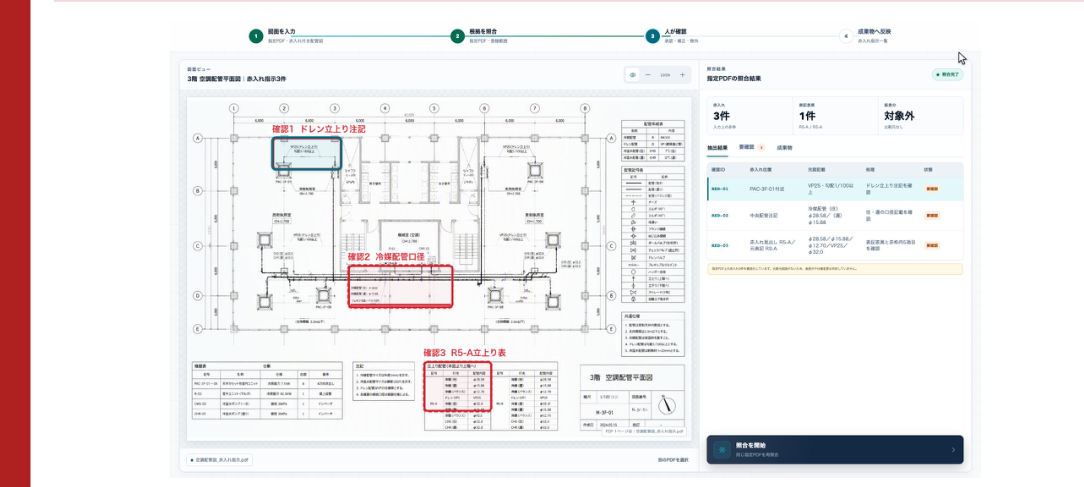The height and width of the screenshot is (487, 1084).
Task: Go to step 3 circle 人が確認
Action: coord(652,36)
